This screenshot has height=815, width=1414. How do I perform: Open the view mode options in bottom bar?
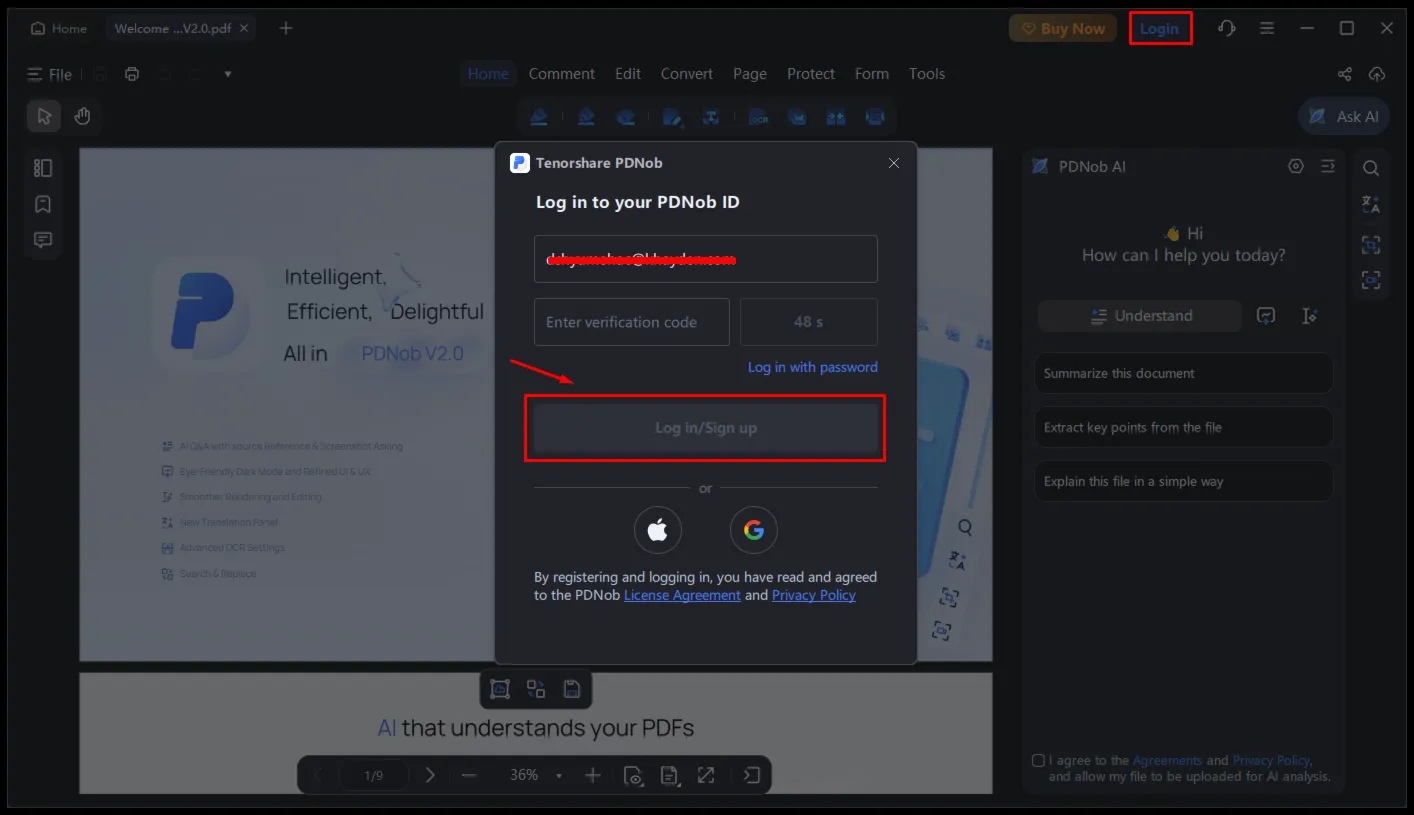point(632,775)
